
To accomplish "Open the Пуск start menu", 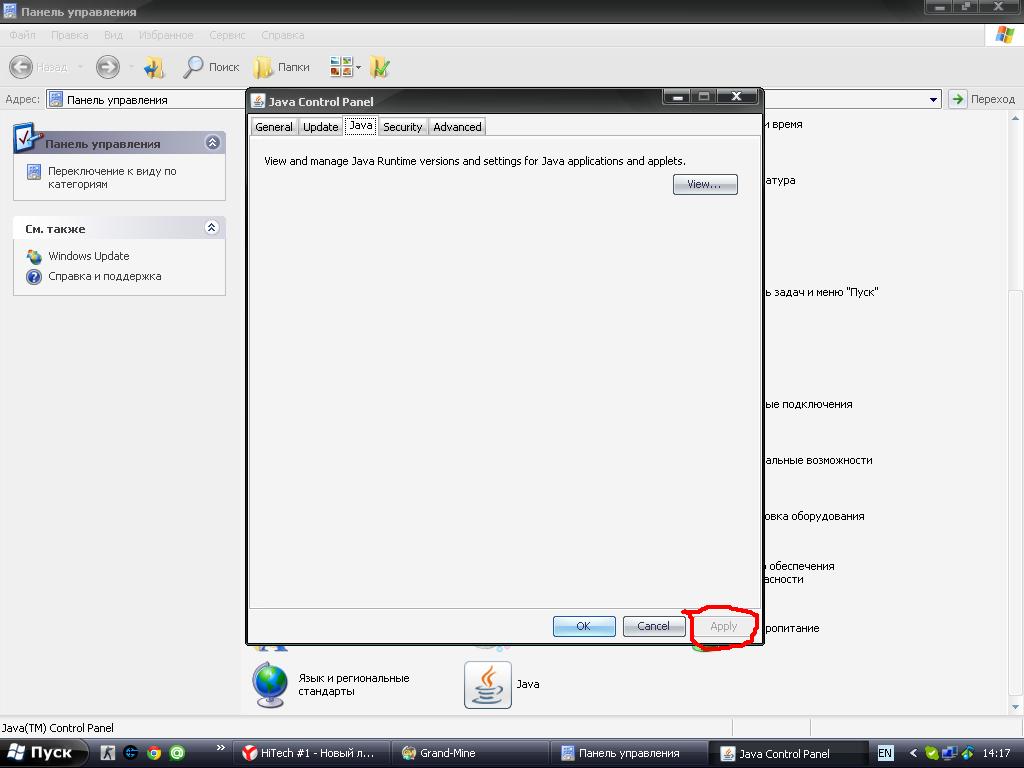I will [x=42, y=753].
